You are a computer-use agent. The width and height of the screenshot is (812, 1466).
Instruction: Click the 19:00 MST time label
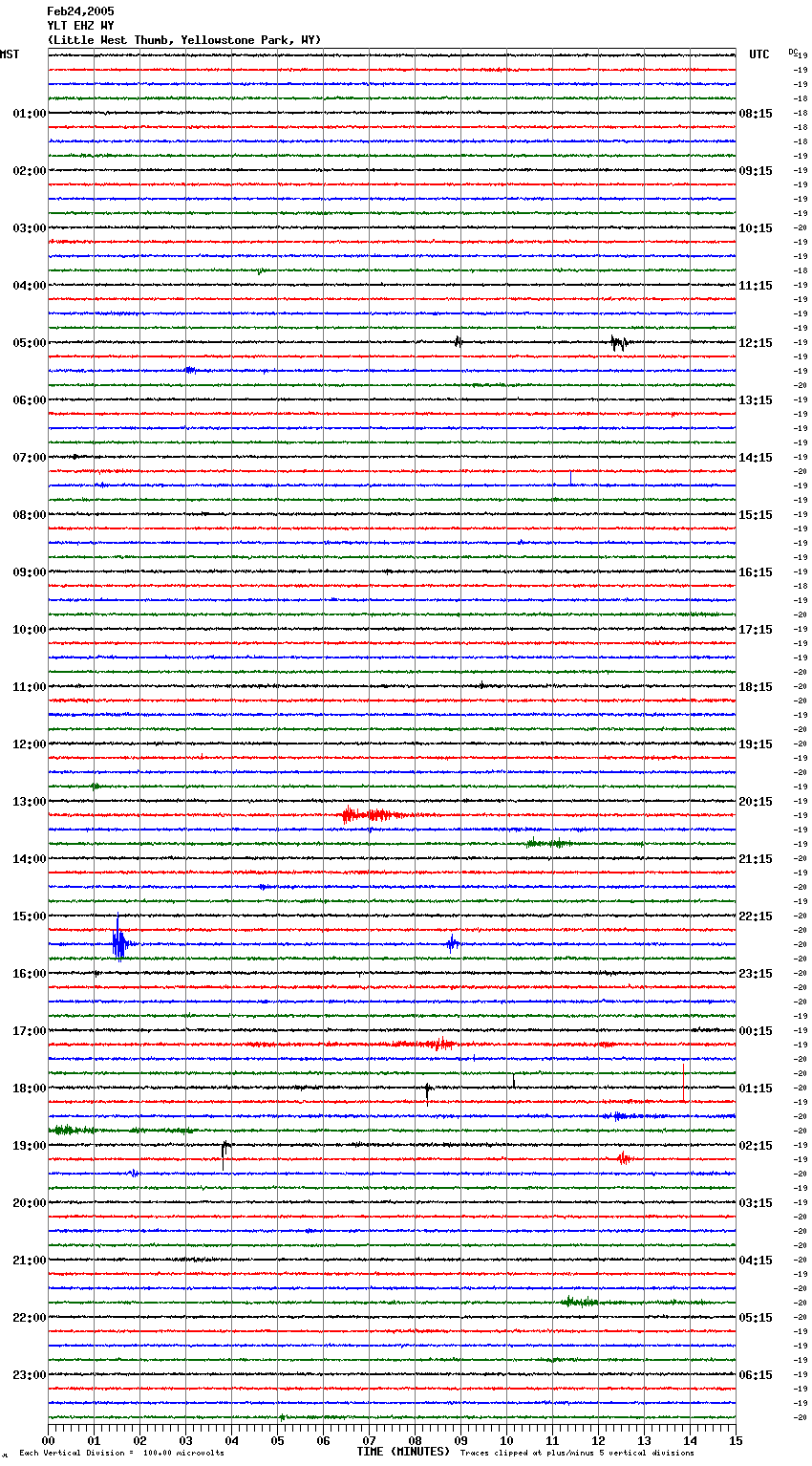[29, 1146]
